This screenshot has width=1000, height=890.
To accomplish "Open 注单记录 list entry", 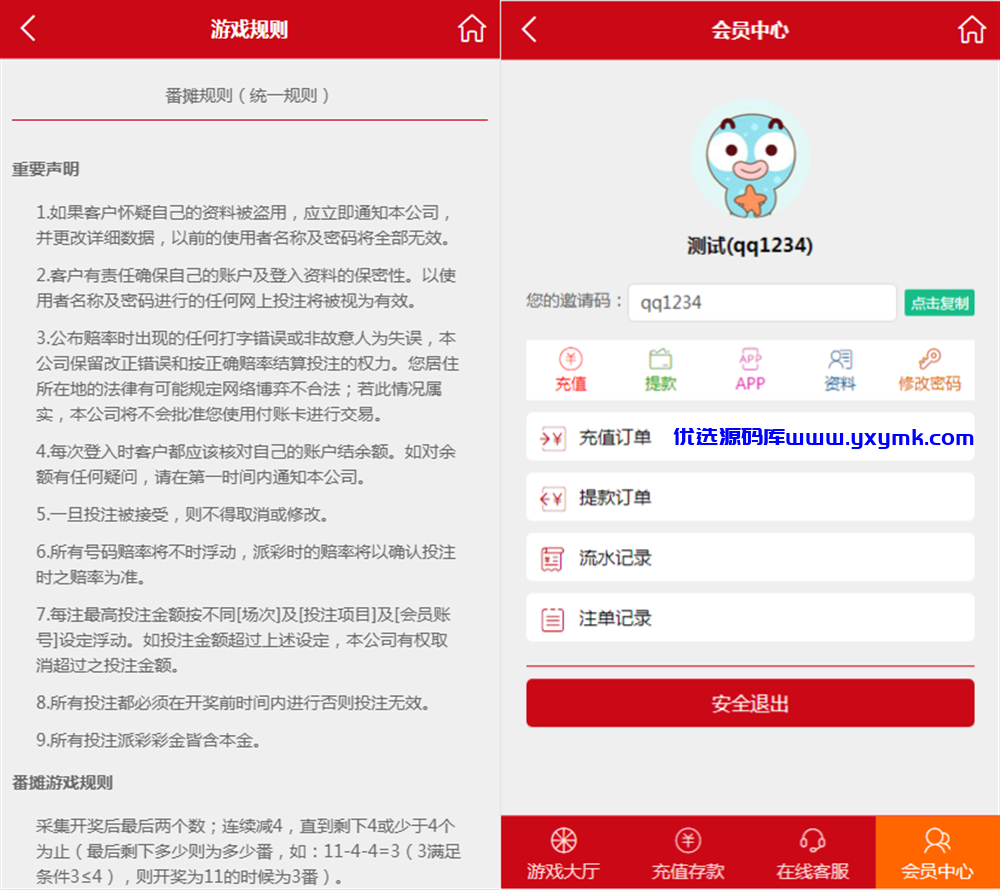I will 750,618.
